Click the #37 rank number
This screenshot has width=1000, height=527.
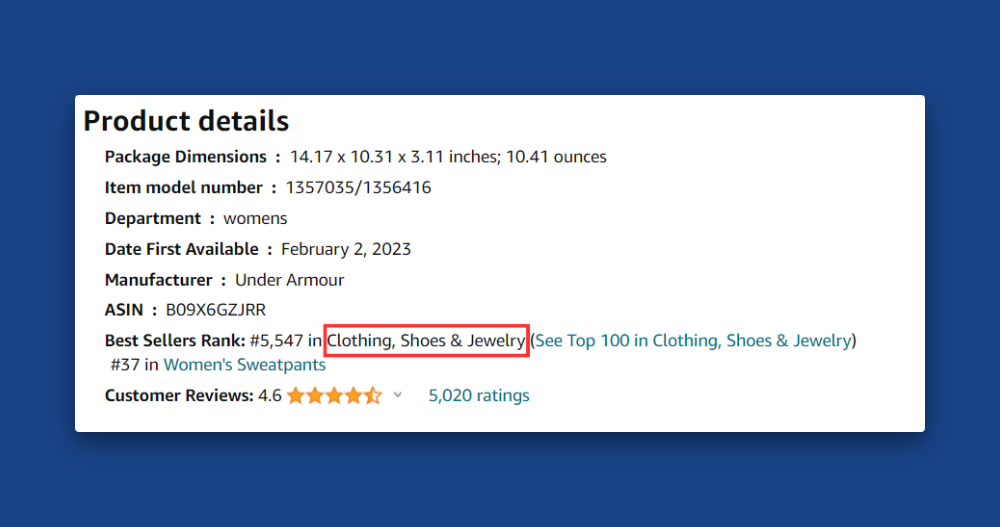pos(123,365)
